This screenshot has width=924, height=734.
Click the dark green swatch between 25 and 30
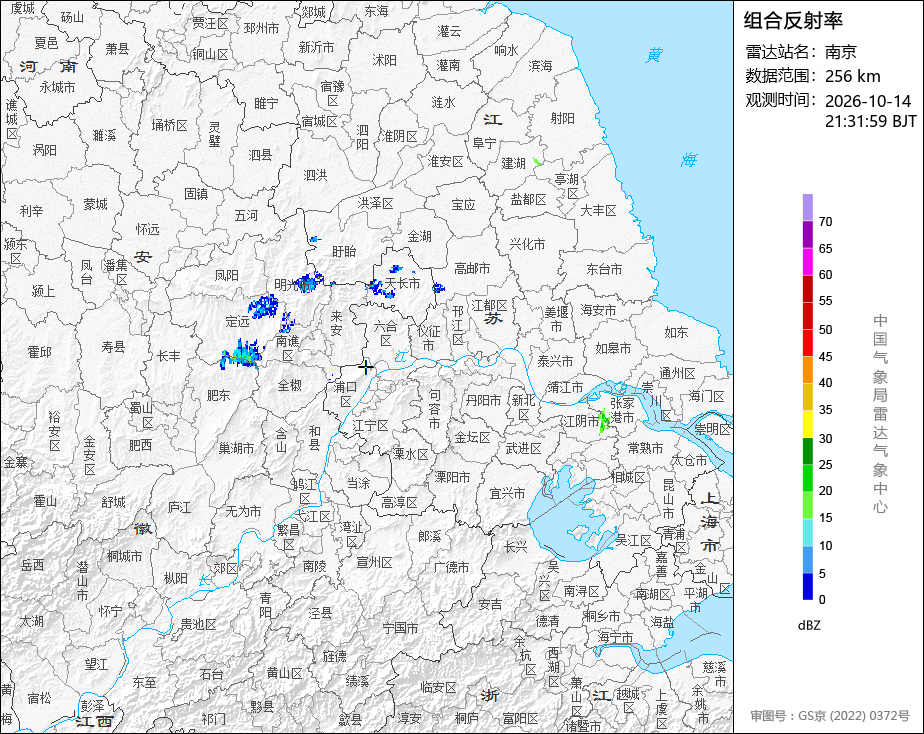[807, 451]
